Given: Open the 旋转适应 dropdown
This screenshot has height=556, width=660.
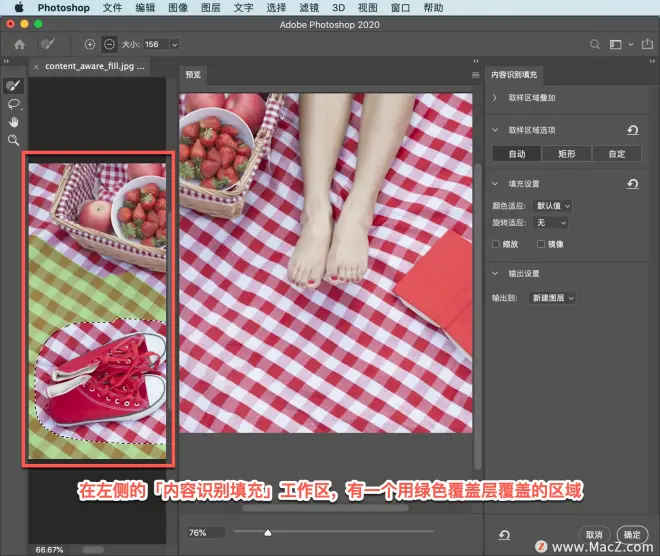Looking at the screenshot, I should coord(550,222).
